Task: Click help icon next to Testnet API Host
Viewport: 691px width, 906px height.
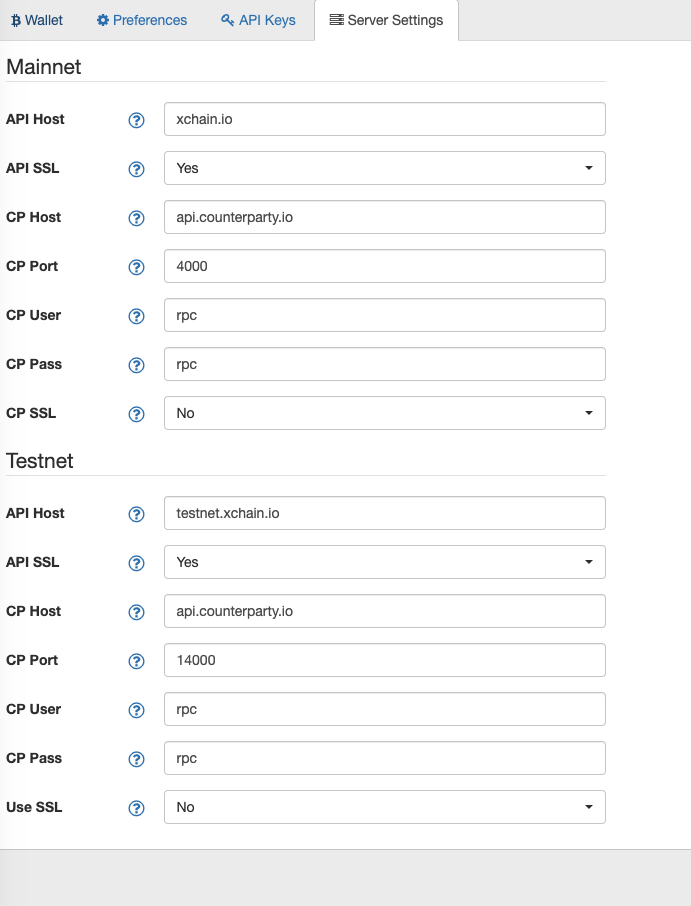Action: pos(136,514)
